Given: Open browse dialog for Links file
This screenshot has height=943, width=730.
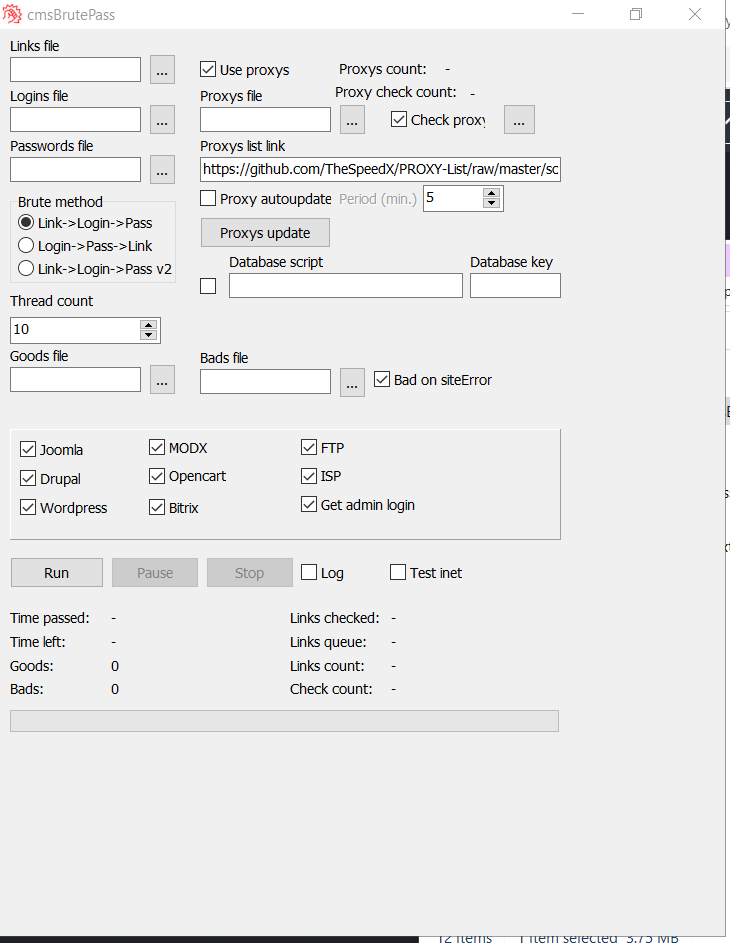Looking at the screenshot, I should coord(162,70).
